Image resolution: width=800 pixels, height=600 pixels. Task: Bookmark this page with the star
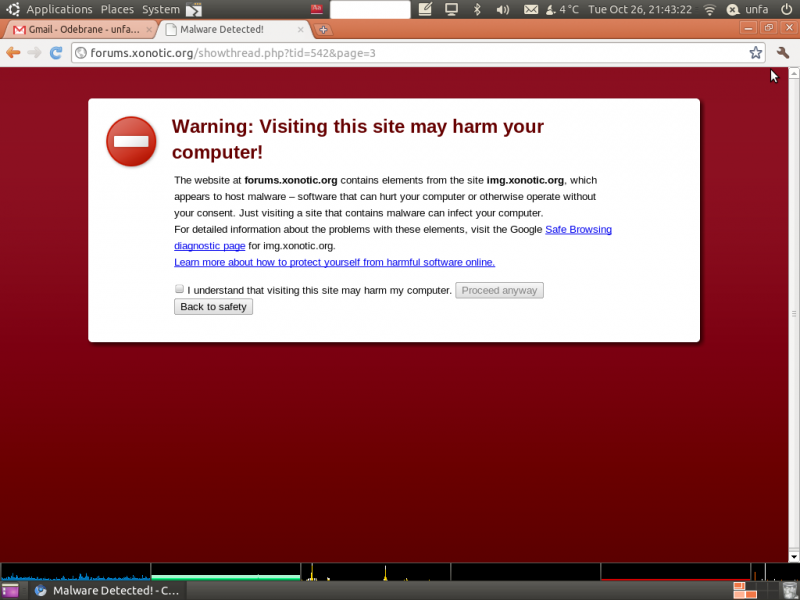pos(756,53)
